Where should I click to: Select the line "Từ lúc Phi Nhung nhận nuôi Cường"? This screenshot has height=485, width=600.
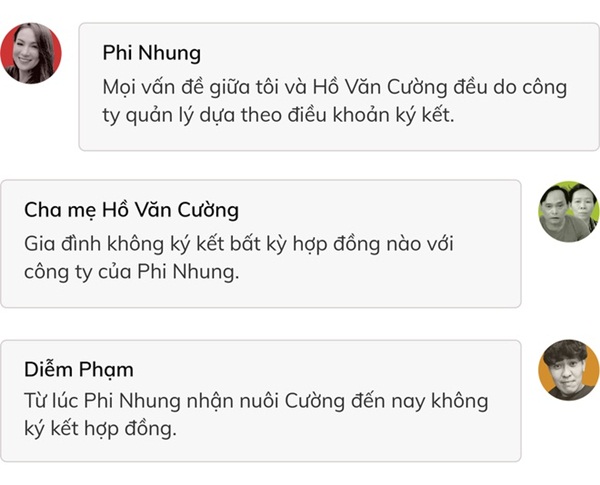click(255, 401)
